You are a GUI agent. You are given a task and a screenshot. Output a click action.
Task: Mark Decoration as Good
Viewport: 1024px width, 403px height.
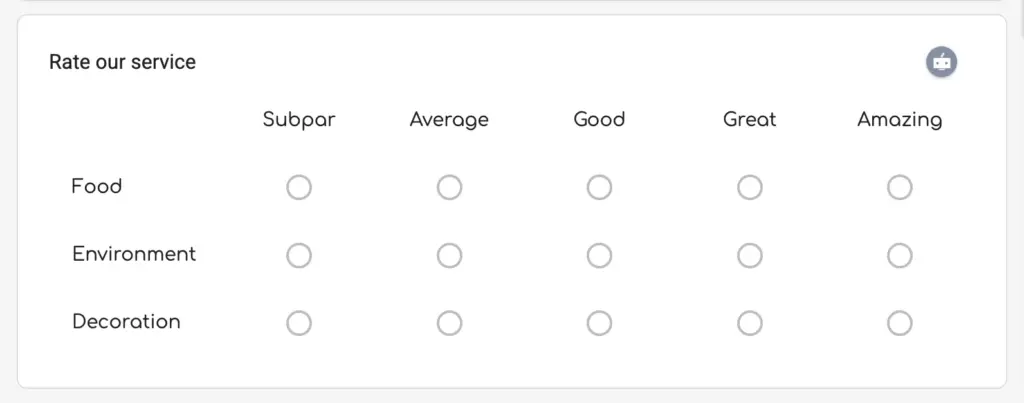599,323
